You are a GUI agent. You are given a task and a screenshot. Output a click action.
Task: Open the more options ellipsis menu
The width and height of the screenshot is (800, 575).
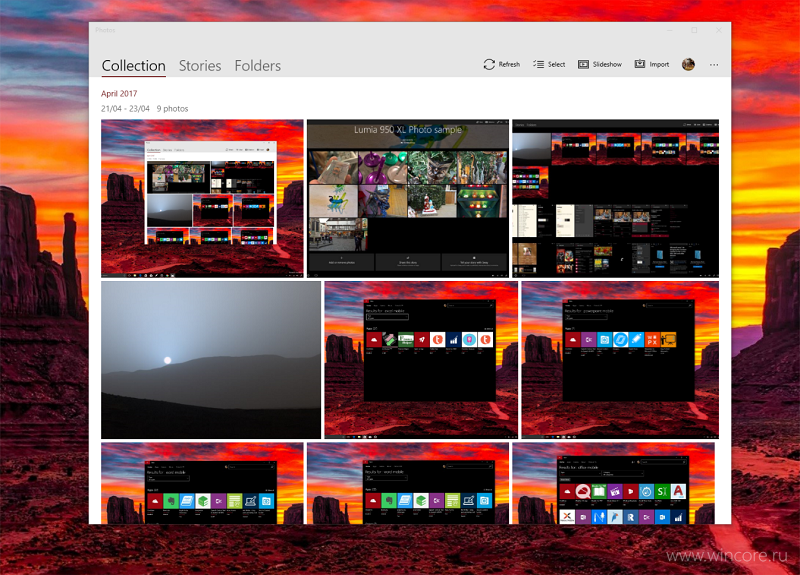coord(714,65)
